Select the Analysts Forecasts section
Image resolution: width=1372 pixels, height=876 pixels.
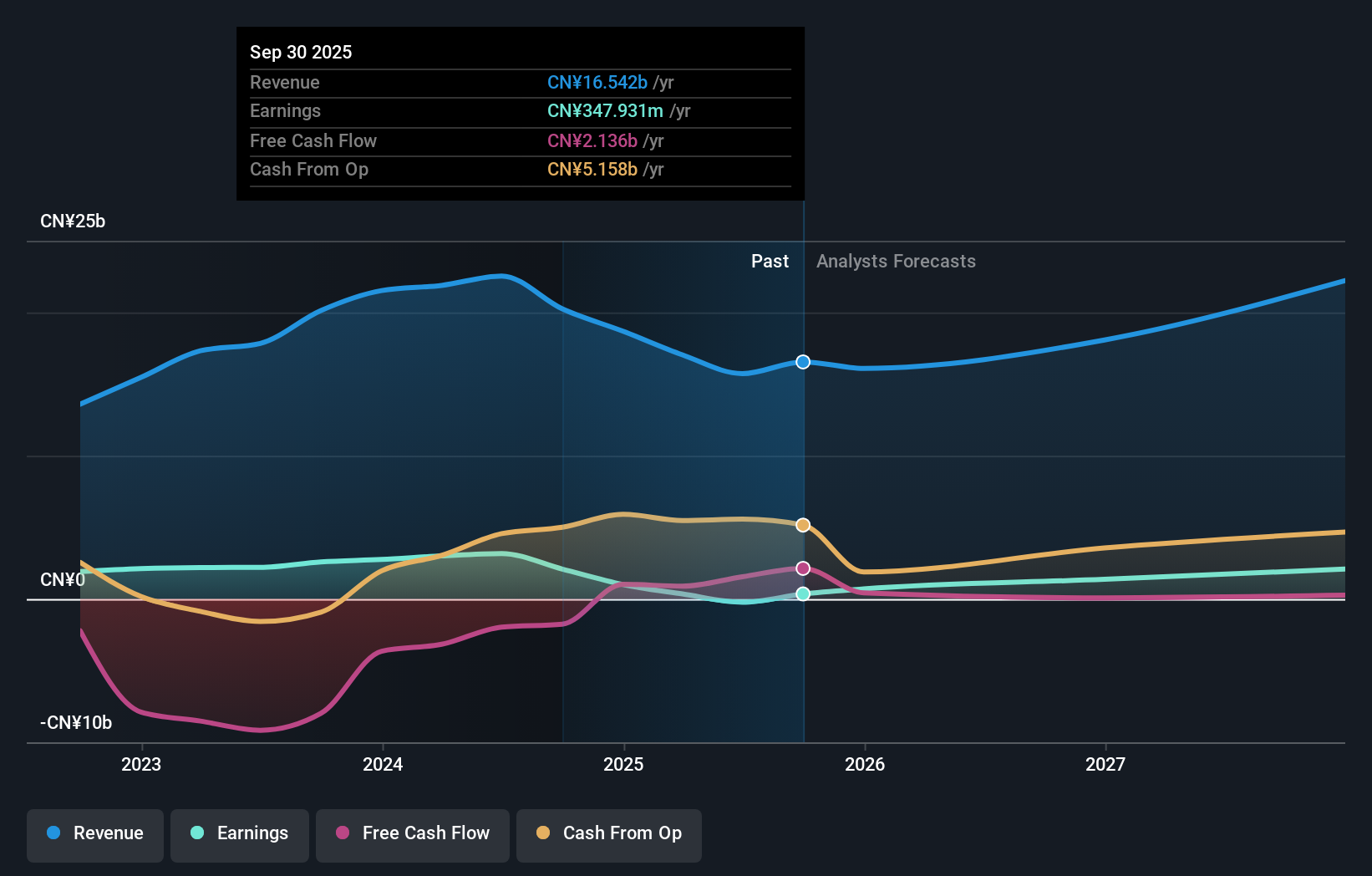pyautogui.click(x=895, y=261)
